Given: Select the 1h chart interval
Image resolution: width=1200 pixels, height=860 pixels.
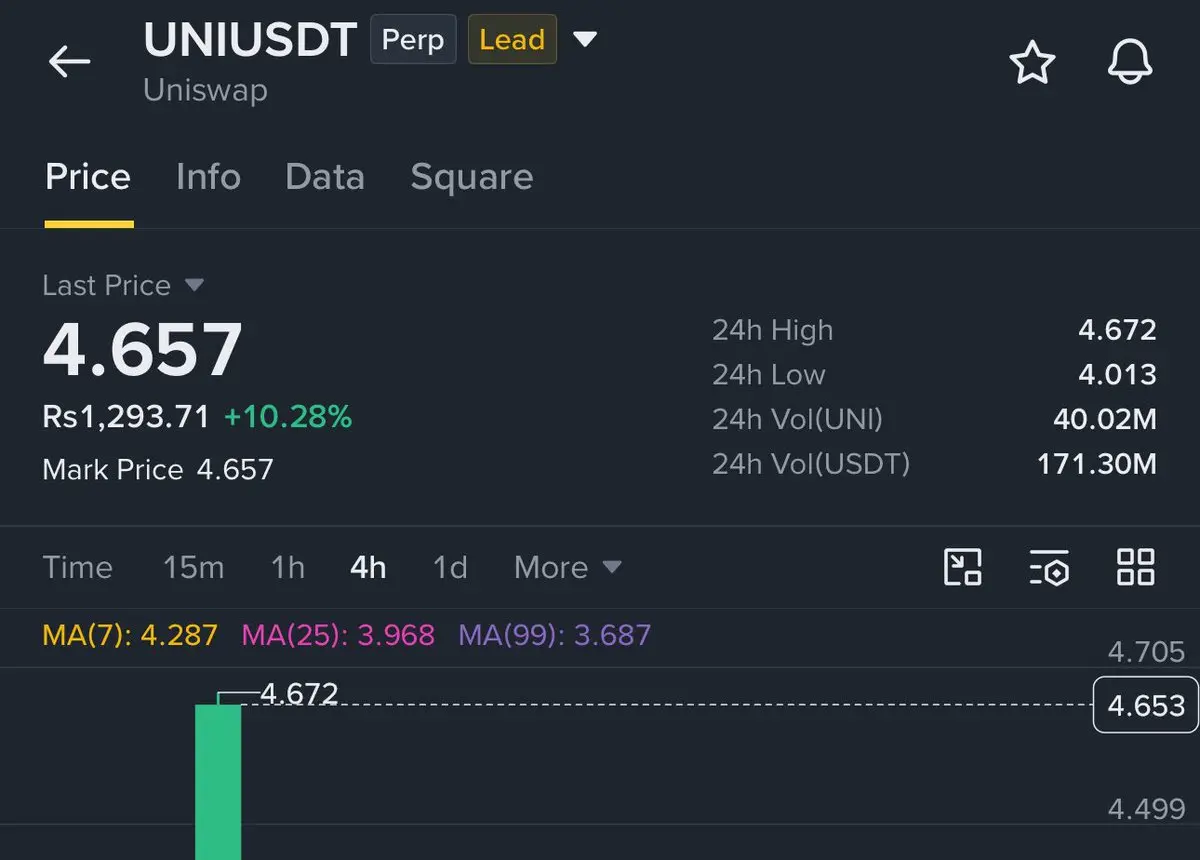Looking at the screenshot, I should [x=288, y=568].
